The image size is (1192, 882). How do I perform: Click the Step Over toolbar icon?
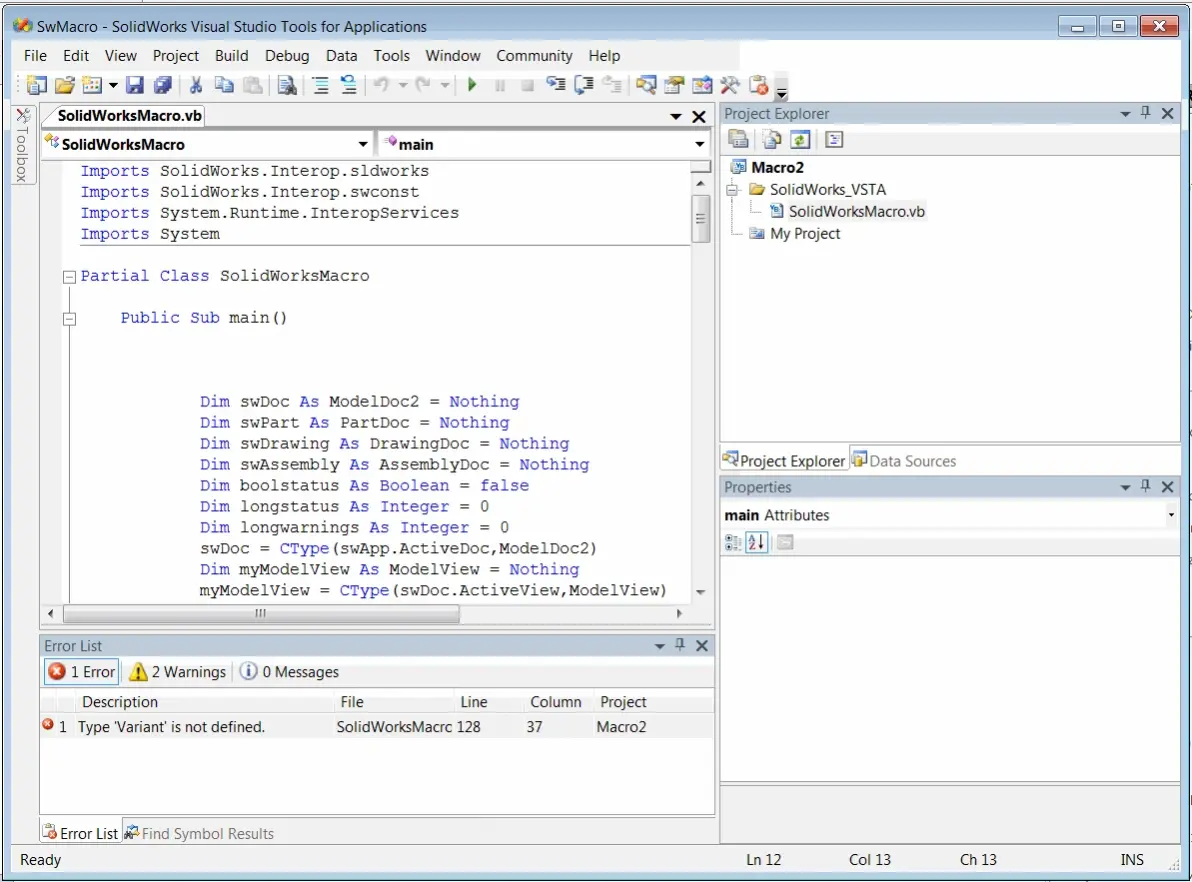point(584,85)
